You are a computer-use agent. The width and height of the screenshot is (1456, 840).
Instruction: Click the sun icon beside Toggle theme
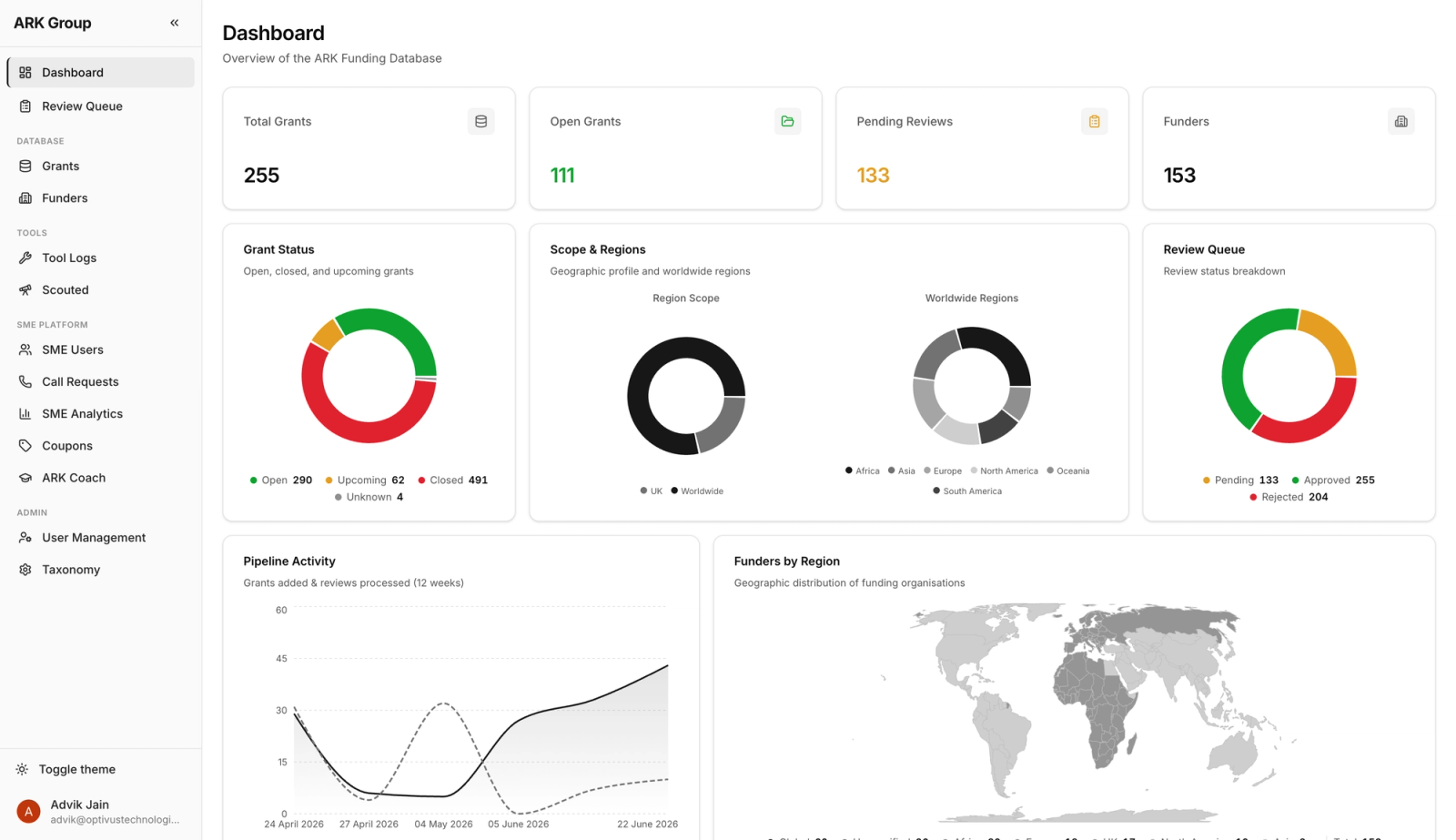[22, 770]
